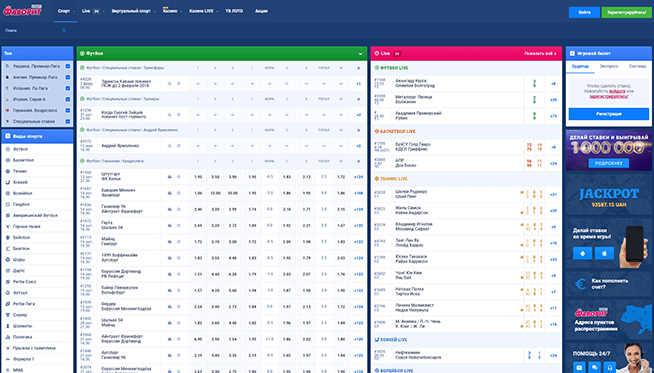The height and width of the screenshot is (373, 654).
Task: Click the search magnifier icon
Action: (x=64, y=30)
